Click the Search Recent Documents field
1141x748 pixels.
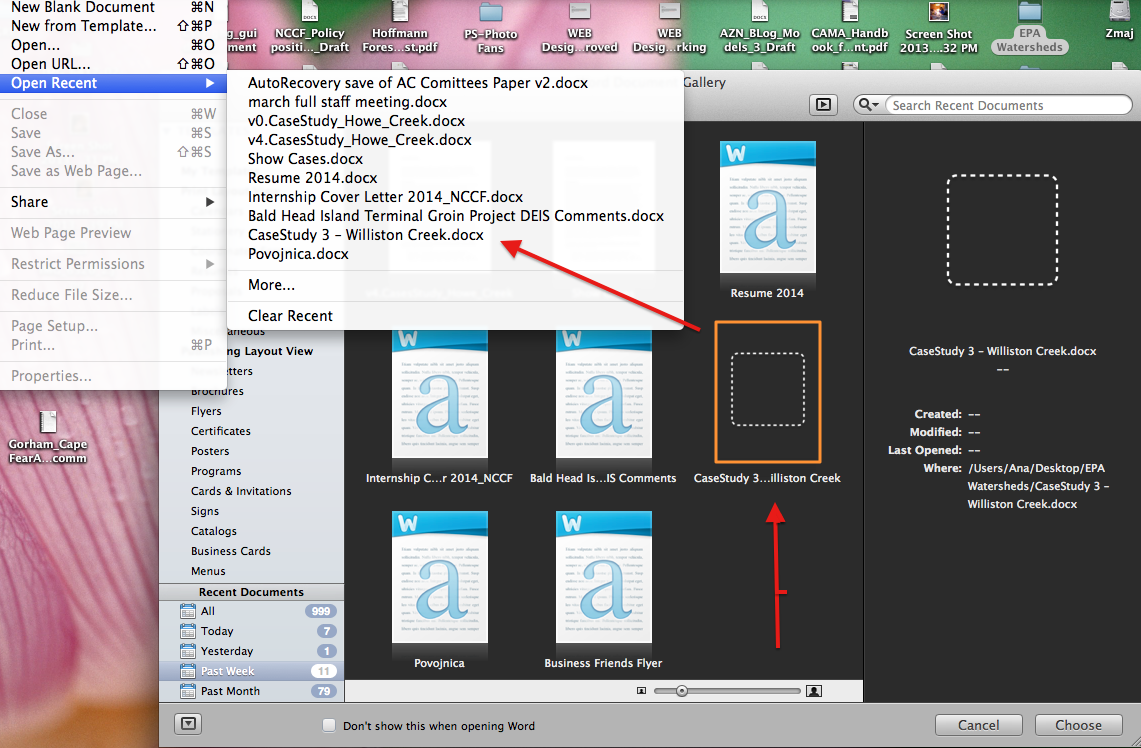pos(1008,105)
